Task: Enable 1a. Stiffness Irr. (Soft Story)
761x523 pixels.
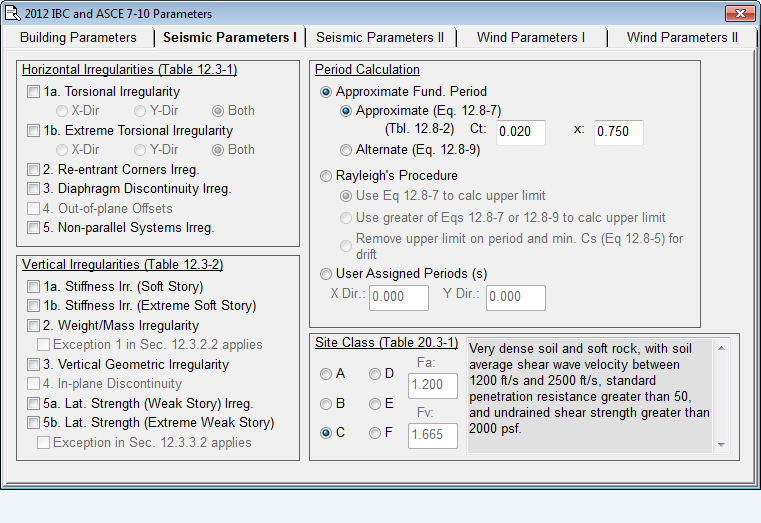Action: click(35, 287)
